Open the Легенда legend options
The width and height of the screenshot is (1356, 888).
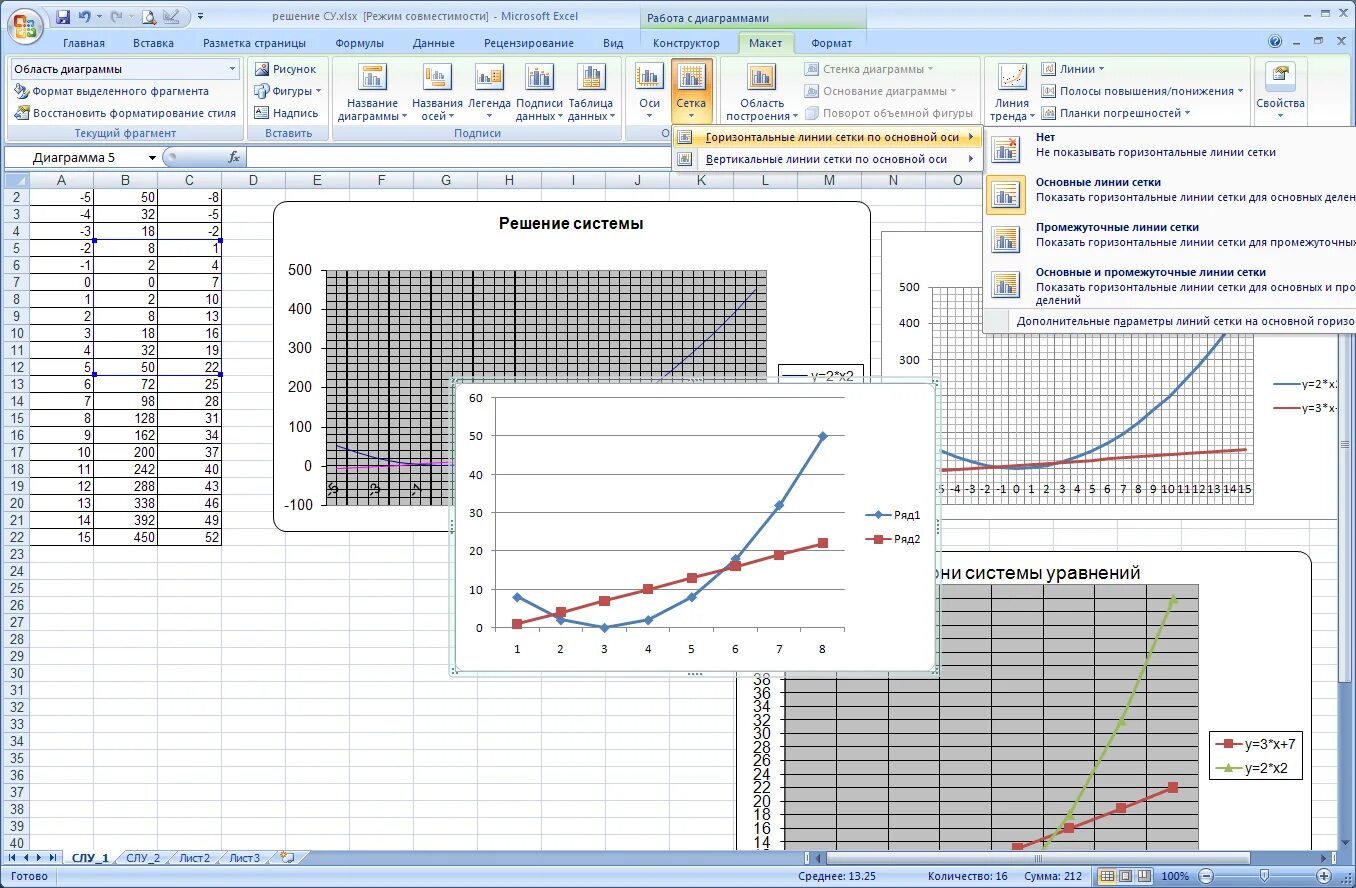(489, 93)
